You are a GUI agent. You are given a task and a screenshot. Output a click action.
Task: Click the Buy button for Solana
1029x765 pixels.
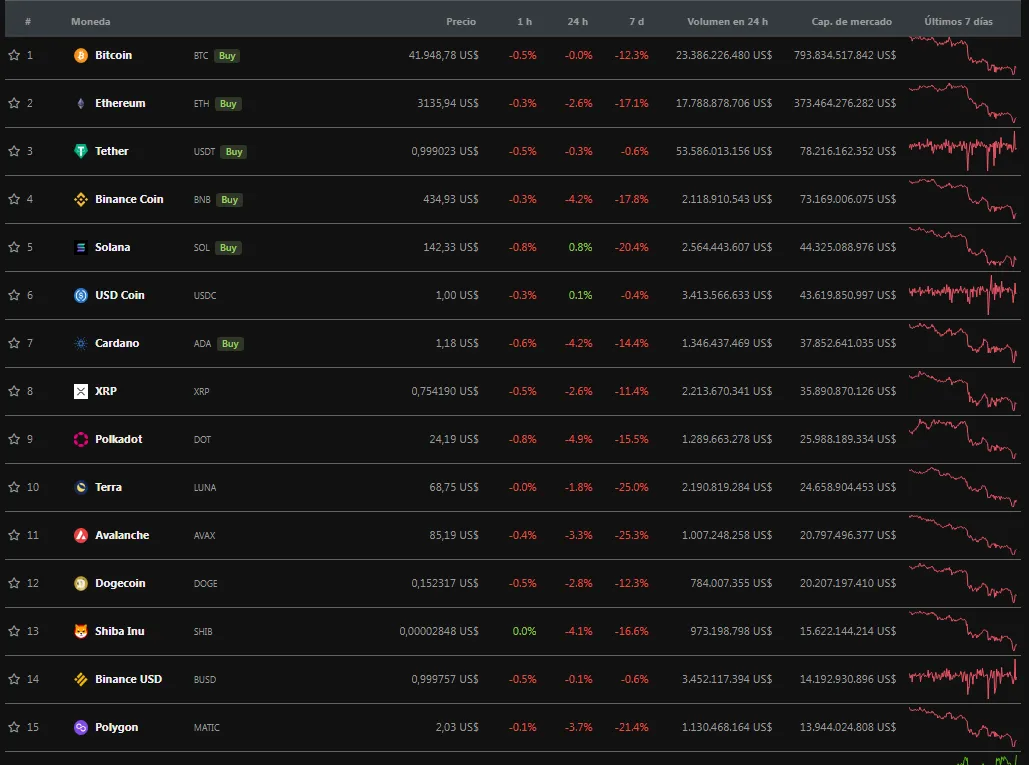tap(228, 247)
